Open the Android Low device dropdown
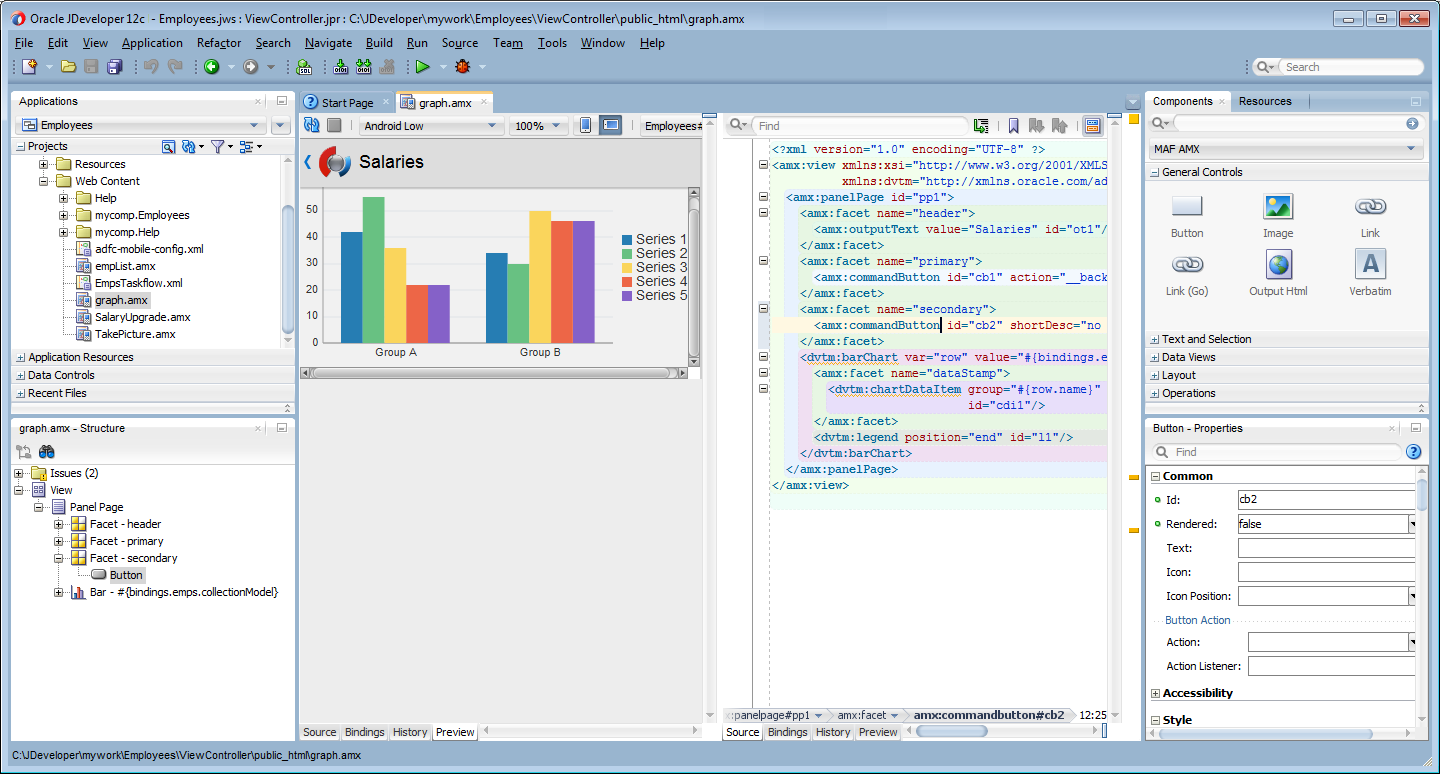Viewport: 1440px width, 774px height. (430, 126)
